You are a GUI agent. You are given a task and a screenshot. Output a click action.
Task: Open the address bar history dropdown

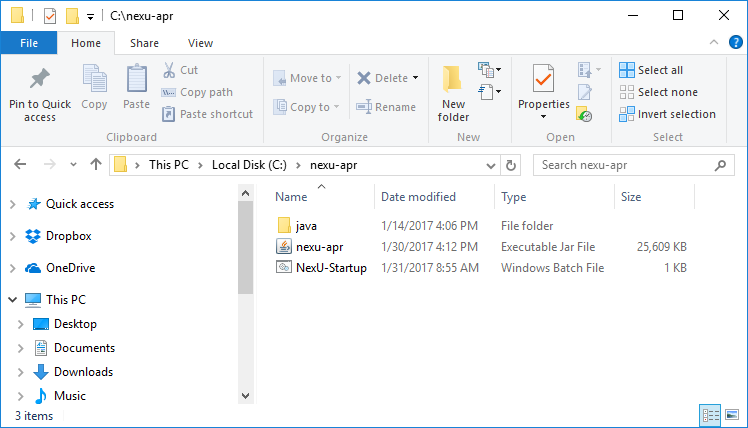click(491, 165)
